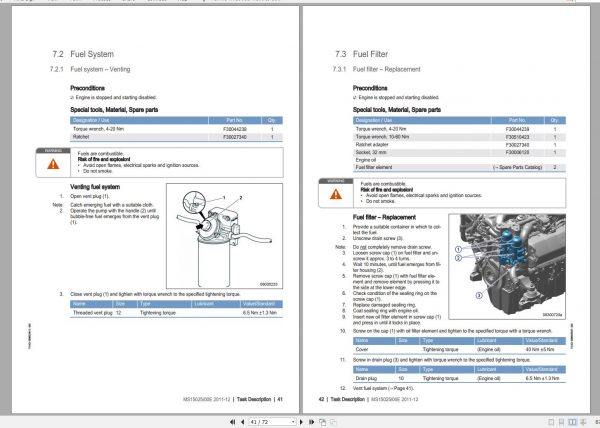Go to the first page of the document
The height and width of the screenshot is (428, 600).
(232, 422)
